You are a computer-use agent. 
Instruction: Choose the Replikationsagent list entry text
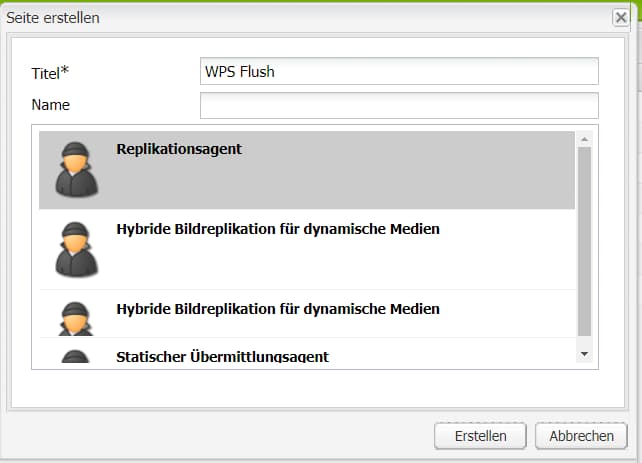[179, 149]
